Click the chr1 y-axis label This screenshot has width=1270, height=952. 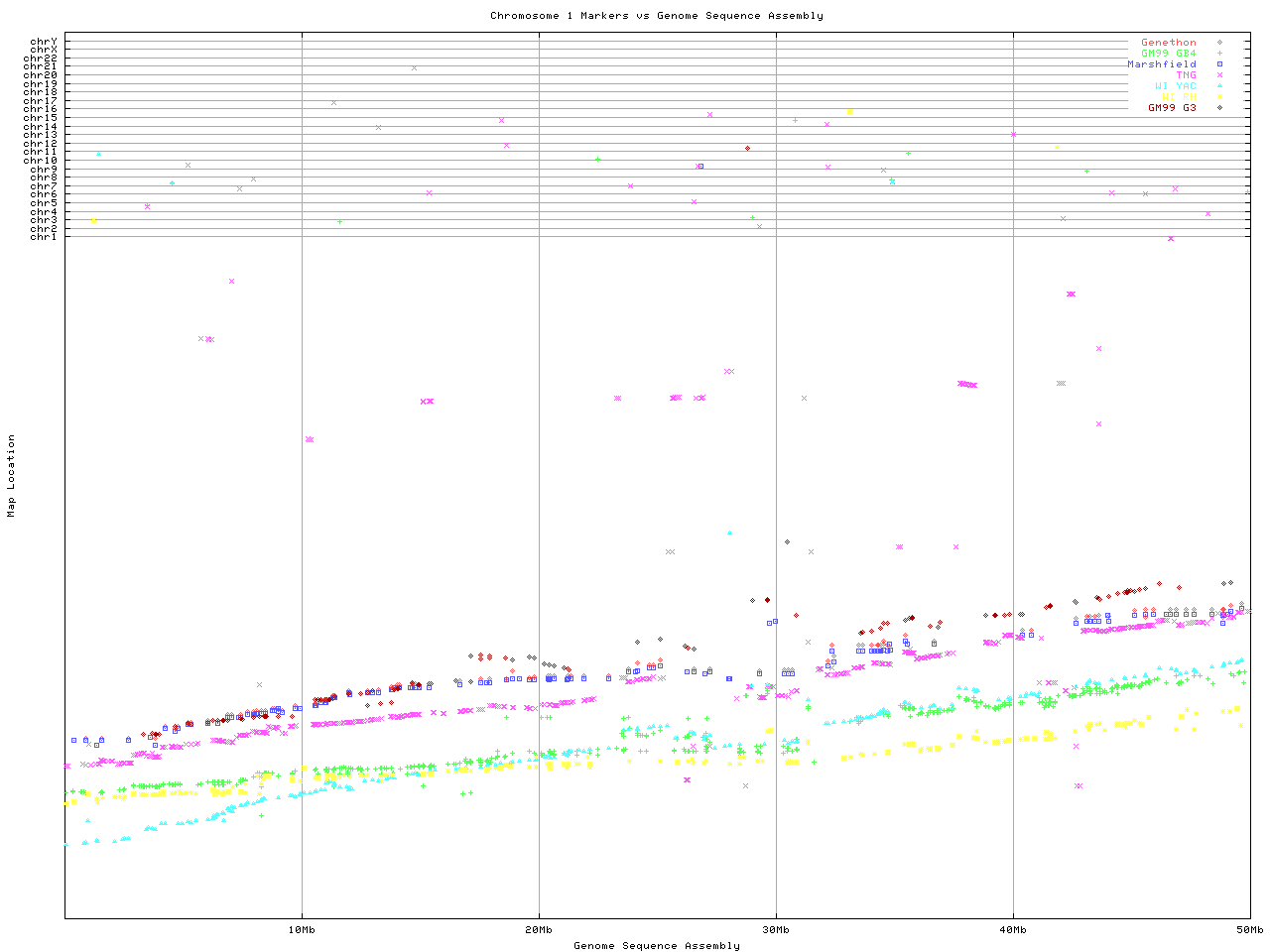(x=44, y=237)
